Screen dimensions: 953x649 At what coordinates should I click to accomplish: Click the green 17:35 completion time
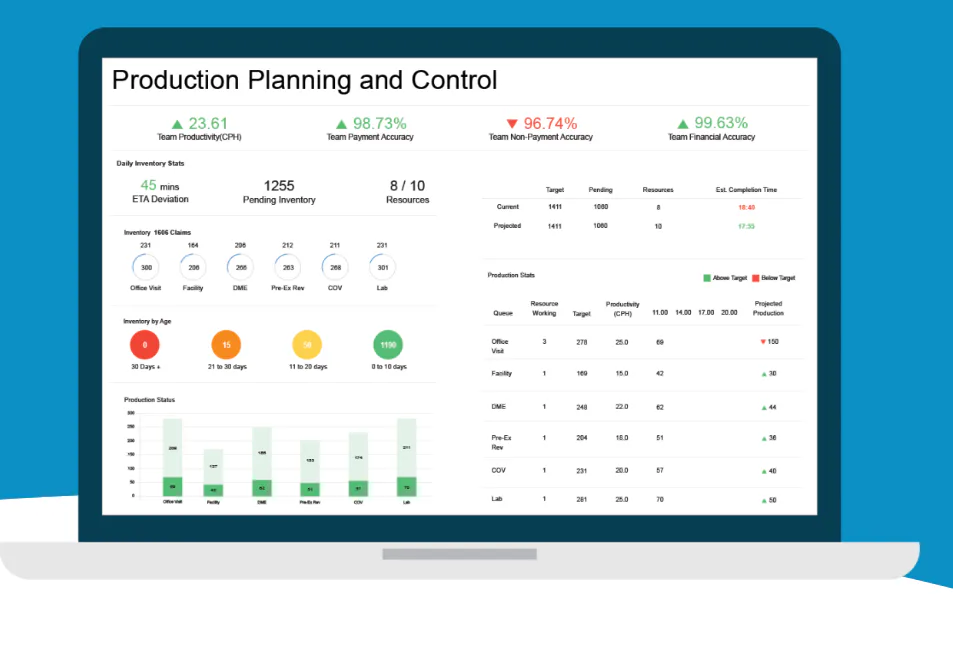(746, 227)
